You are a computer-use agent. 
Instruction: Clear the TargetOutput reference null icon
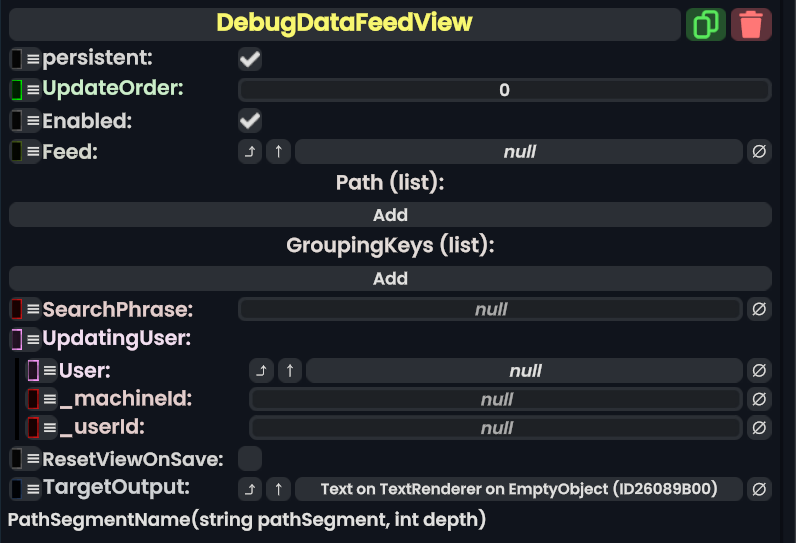pyautogui.click(x=759, y=489)
